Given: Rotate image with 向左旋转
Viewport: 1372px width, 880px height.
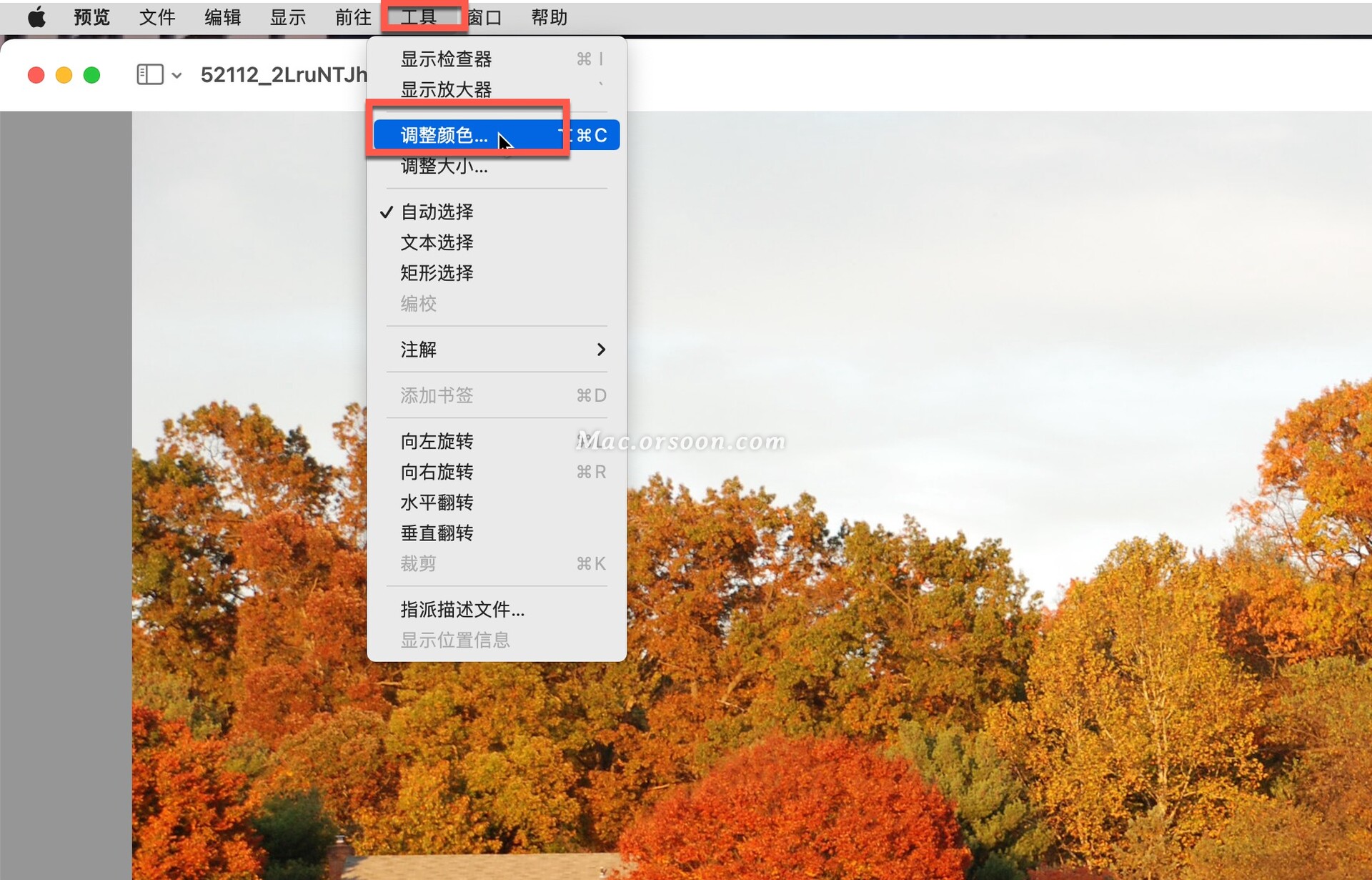Looking at the screenshot, I should pos(437,441).
